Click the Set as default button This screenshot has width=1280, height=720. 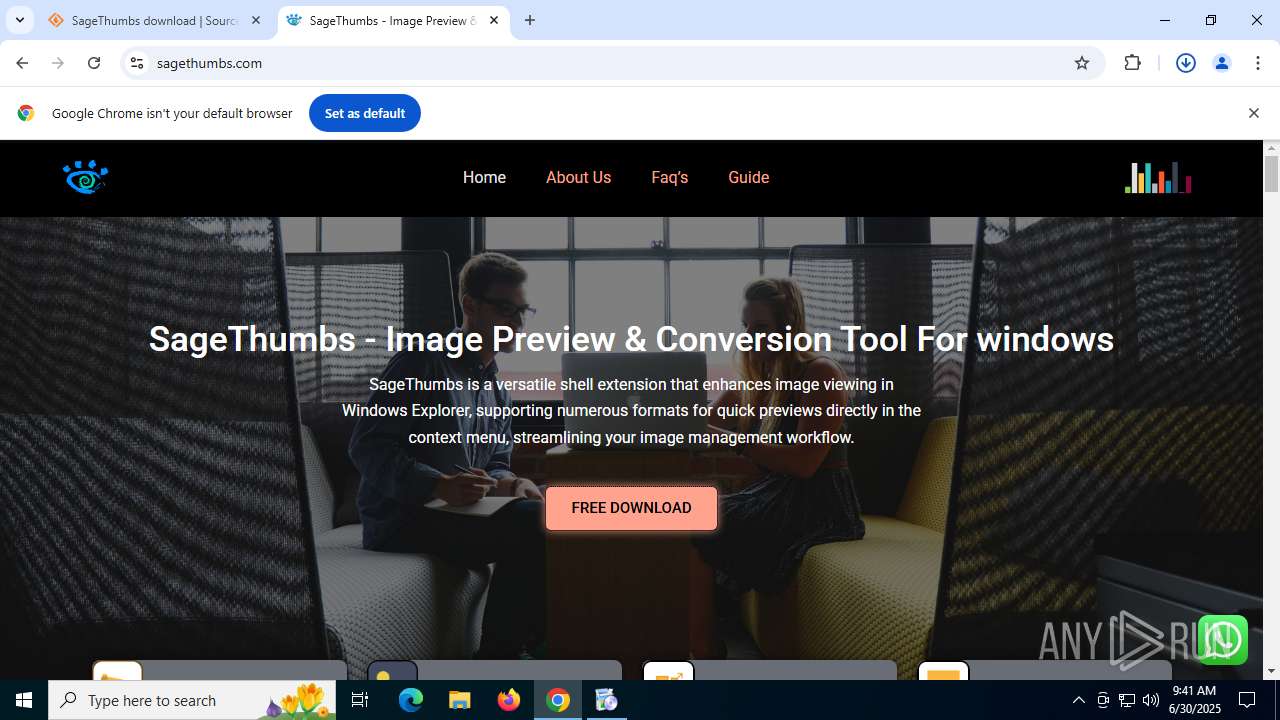tap(365, 113)
